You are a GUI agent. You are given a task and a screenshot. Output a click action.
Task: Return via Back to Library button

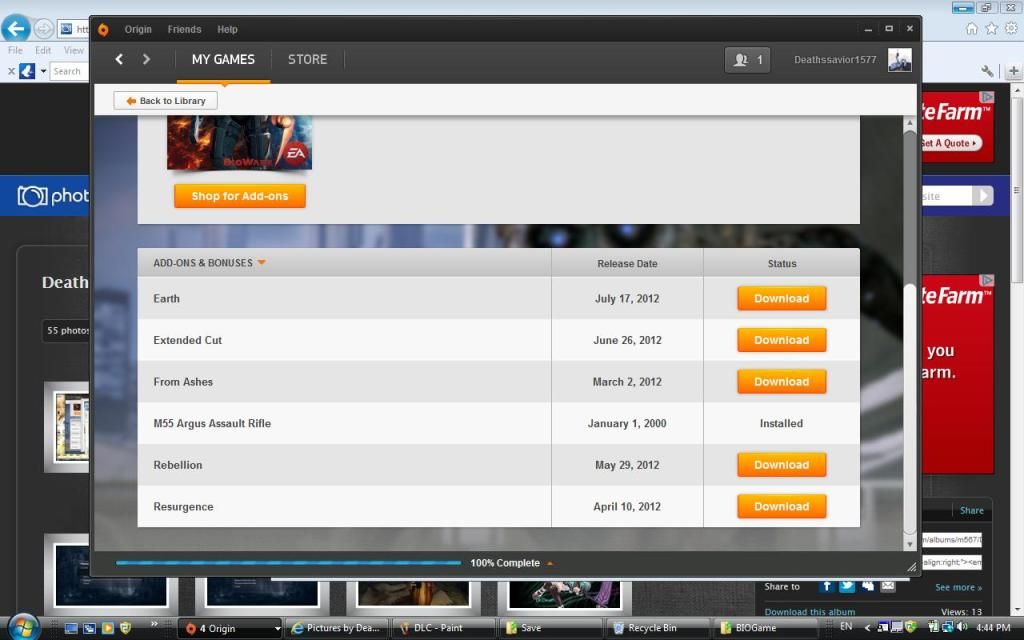coord(165,101)
